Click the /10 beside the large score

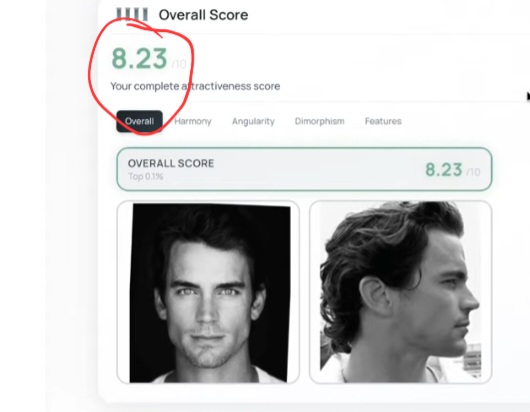point(179,64)
